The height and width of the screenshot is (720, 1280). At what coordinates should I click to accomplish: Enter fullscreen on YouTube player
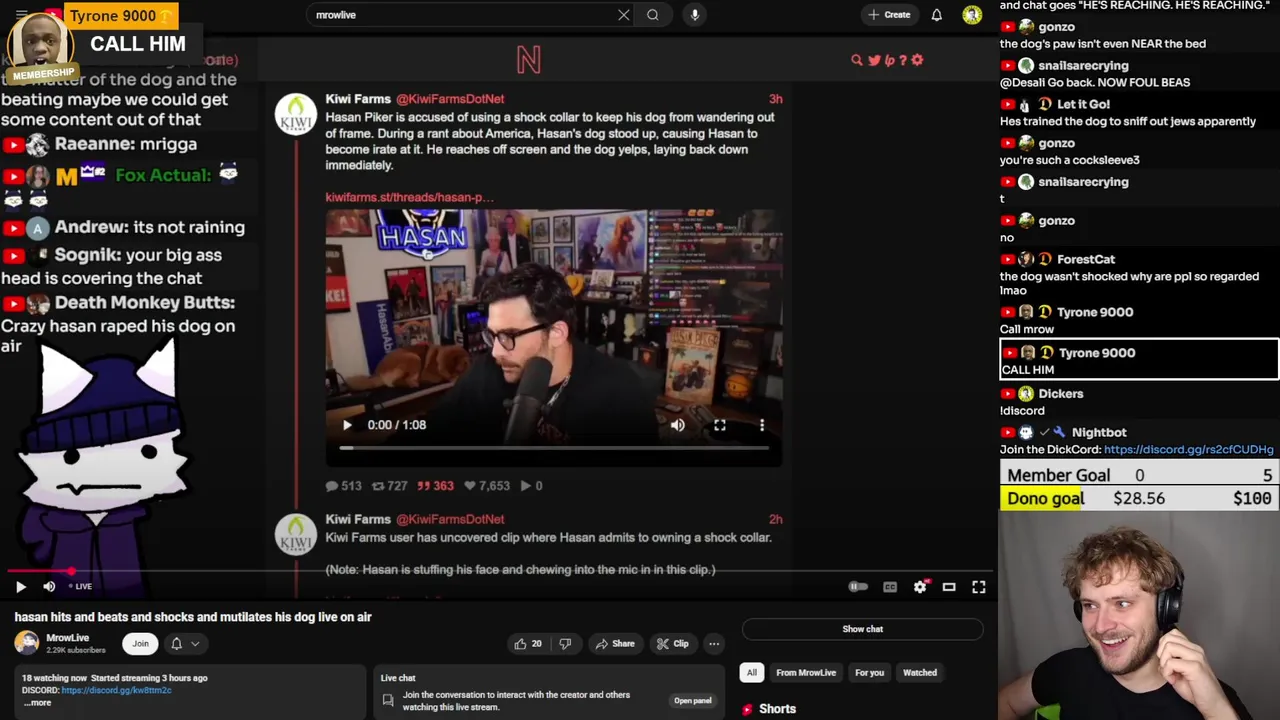[979, 587]
